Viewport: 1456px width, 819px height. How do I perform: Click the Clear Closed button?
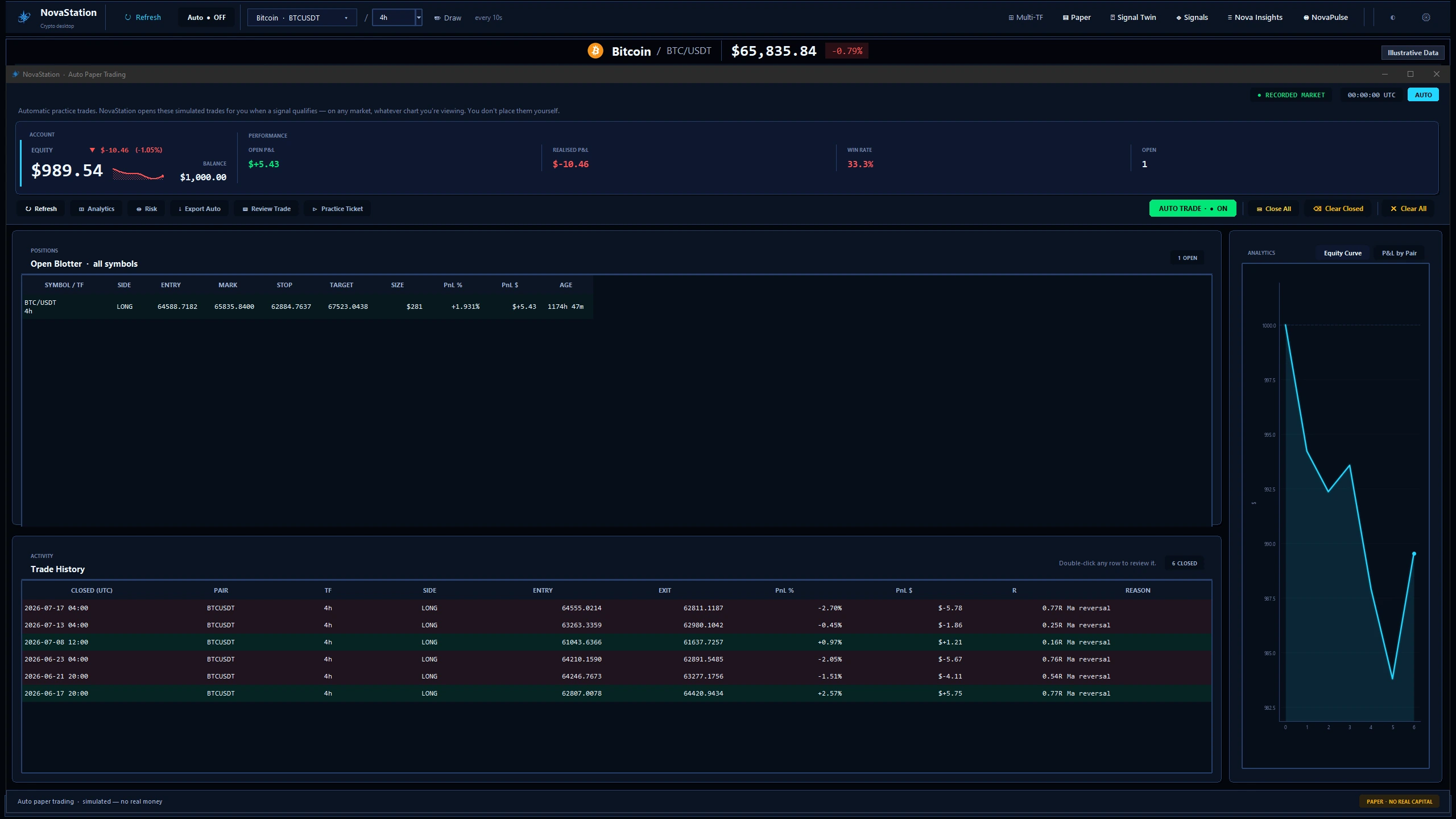[x=1338, y=209]
